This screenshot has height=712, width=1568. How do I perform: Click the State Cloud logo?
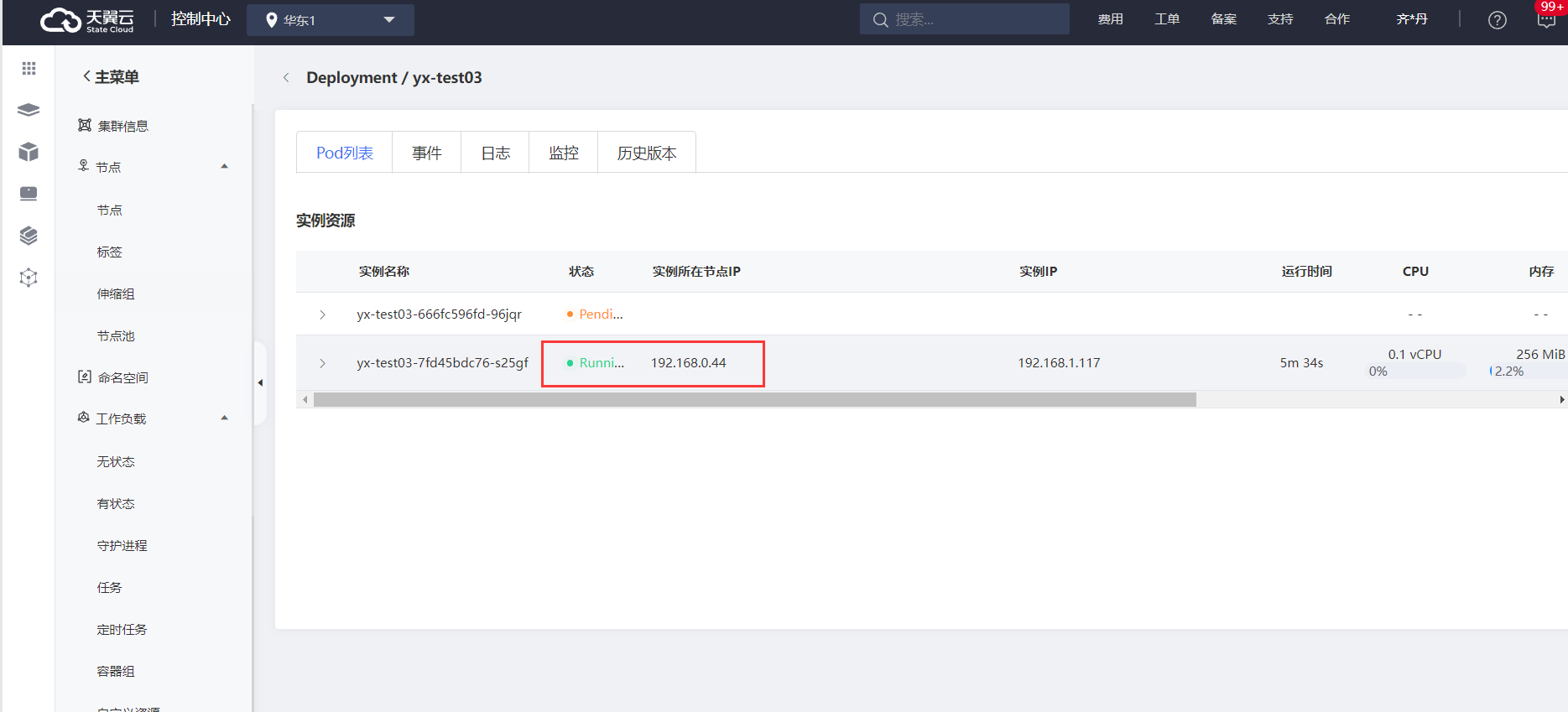pos(87,20)
